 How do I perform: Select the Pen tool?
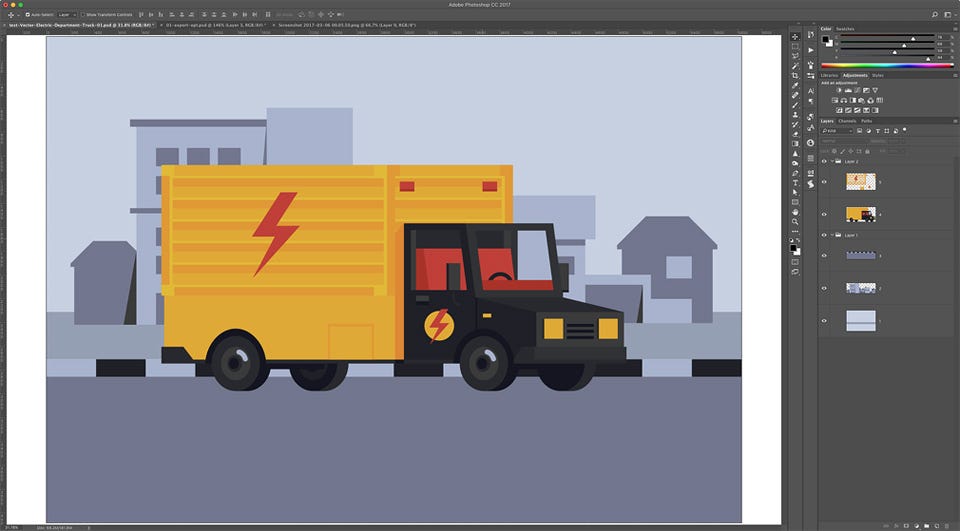[795, 173]
